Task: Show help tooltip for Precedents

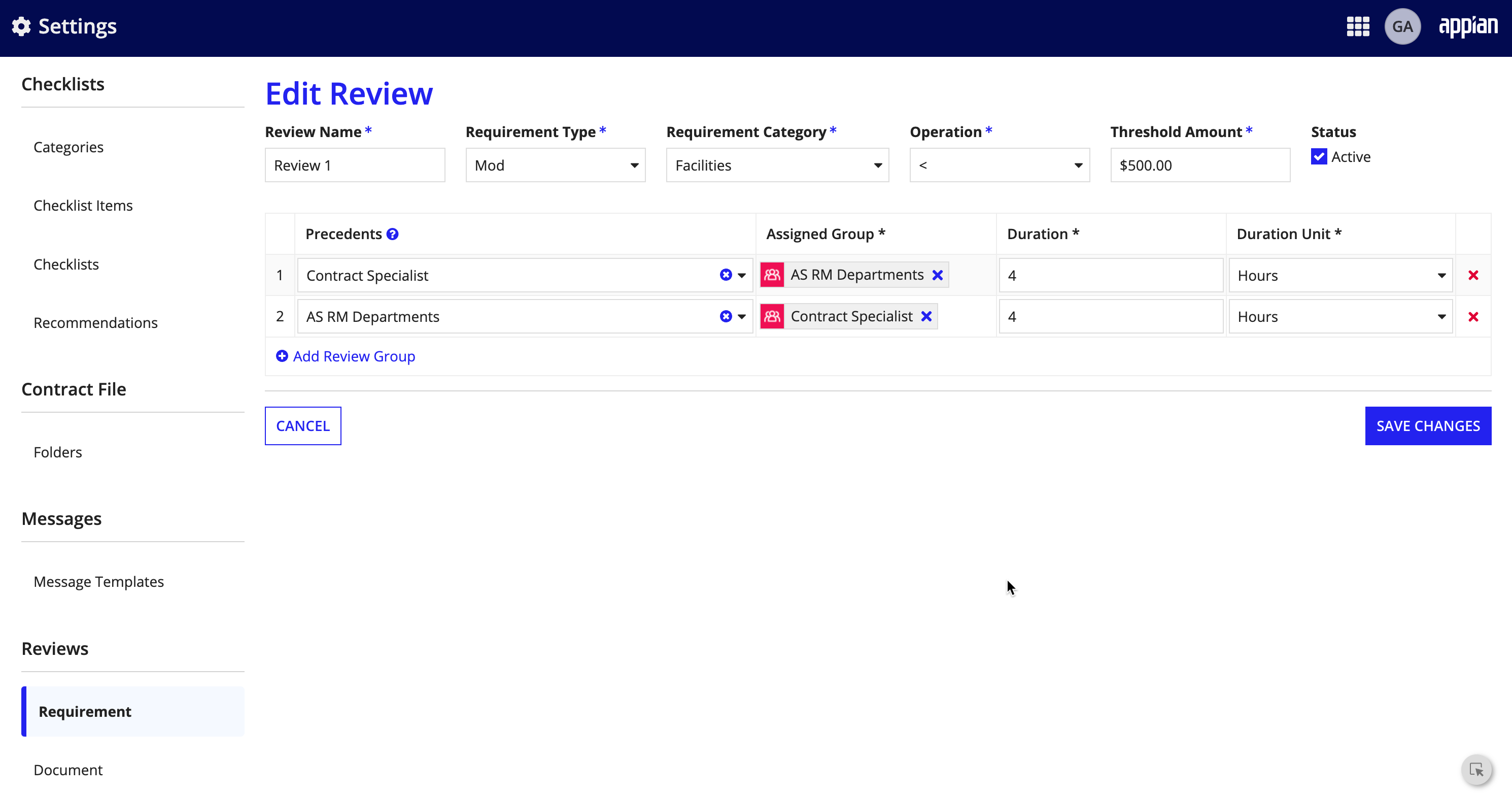Action: pos(393,234)
